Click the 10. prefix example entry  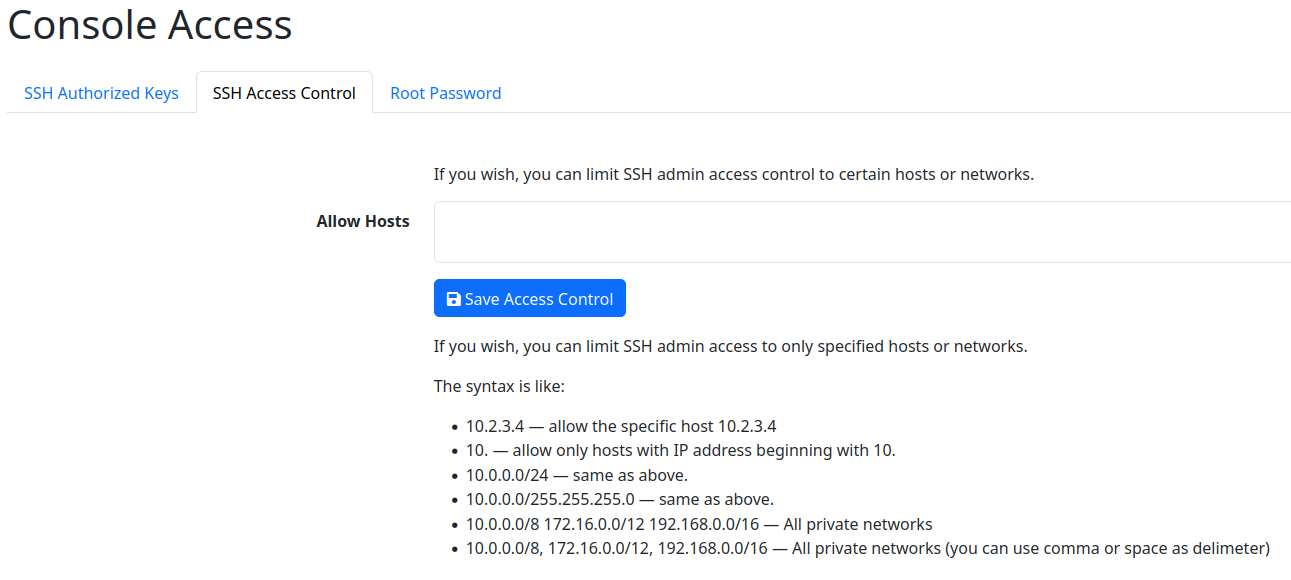coord(680,450)
